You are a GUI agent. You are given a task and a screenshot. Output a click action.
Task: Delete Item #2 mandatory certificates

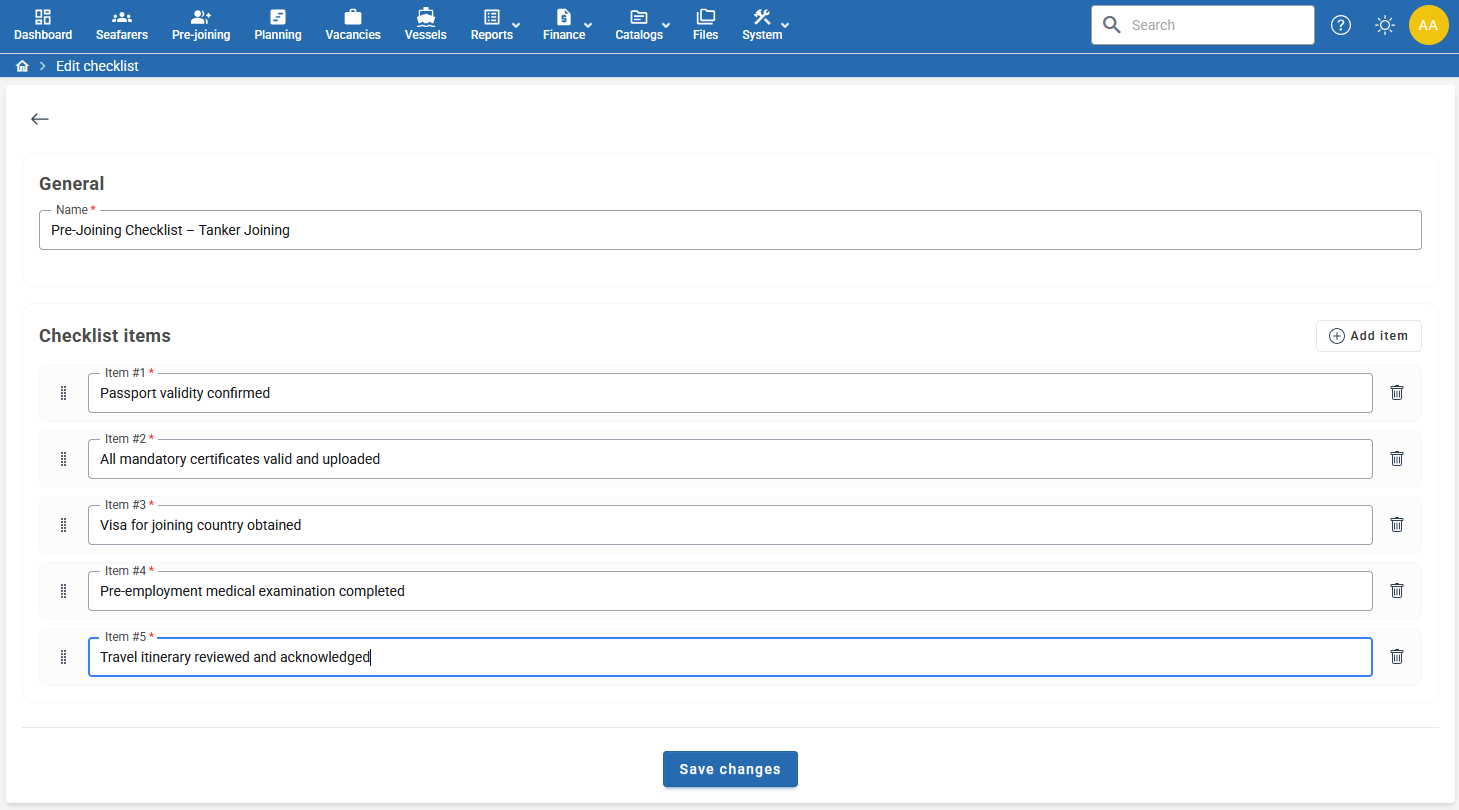point(1397,458)
